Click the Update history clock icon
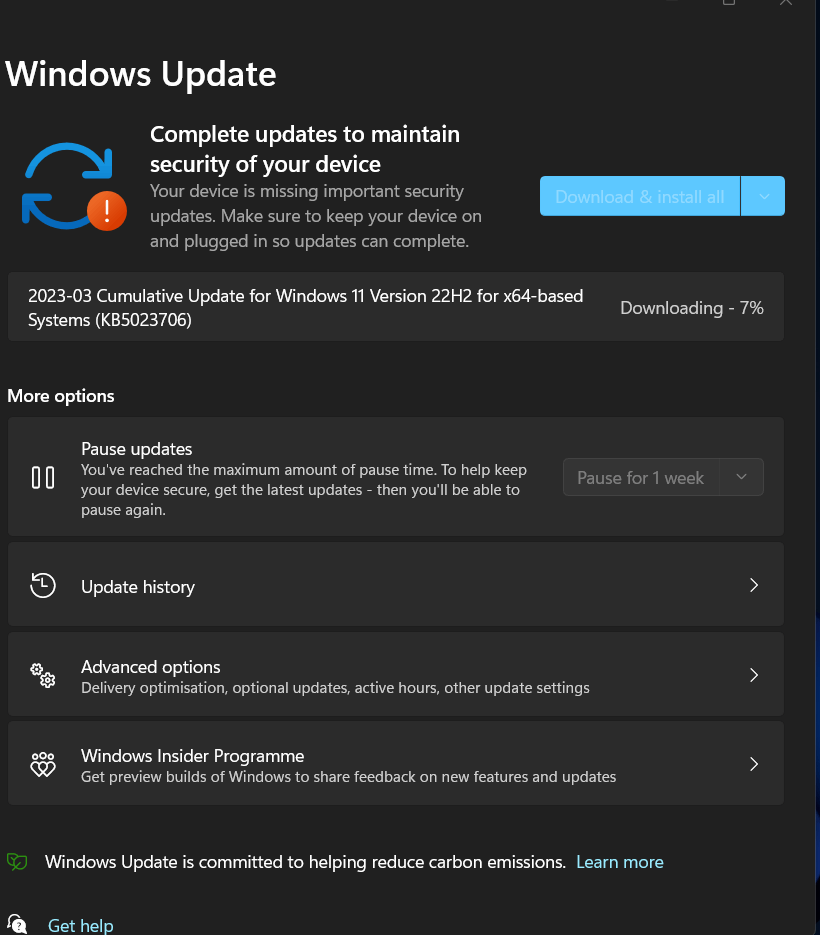This screenshot has height=935, width=820. pyautogui.click(x=43, y=585)
